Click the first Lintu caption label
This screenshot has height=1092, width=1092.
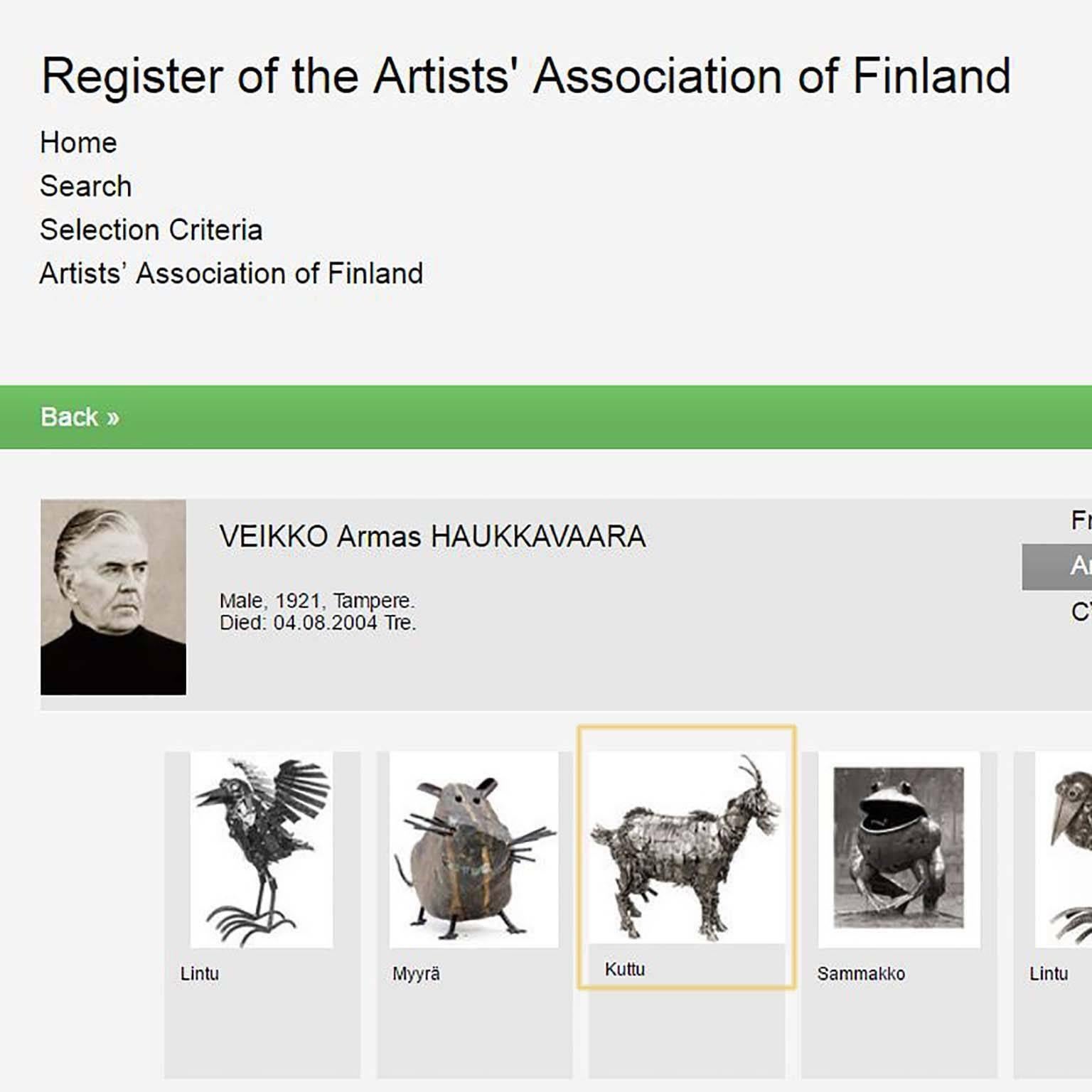pyautogui.click(x=199, y=974)
